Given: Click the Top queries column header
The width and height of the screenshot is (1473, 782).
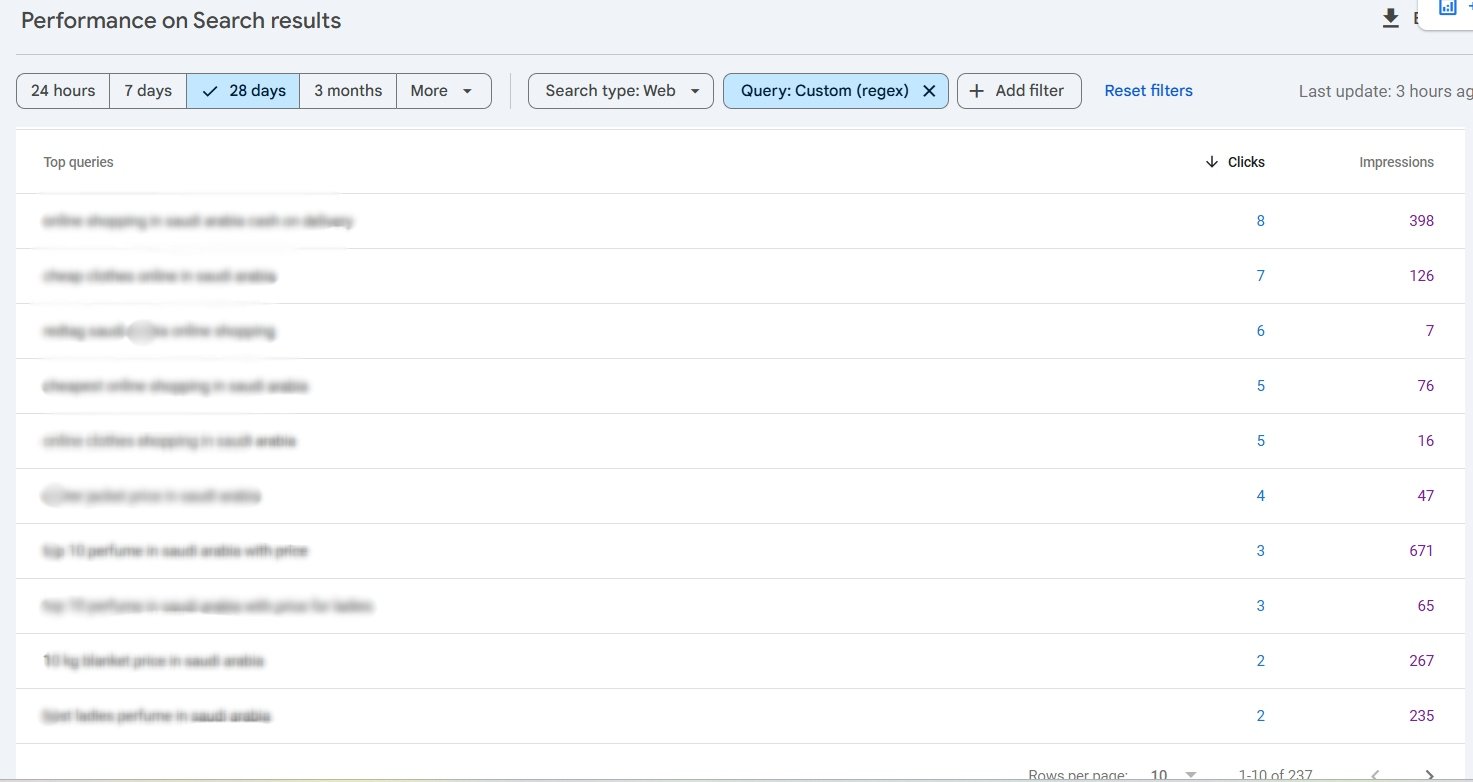Looking at the screenshot, I should coord(78,162).
